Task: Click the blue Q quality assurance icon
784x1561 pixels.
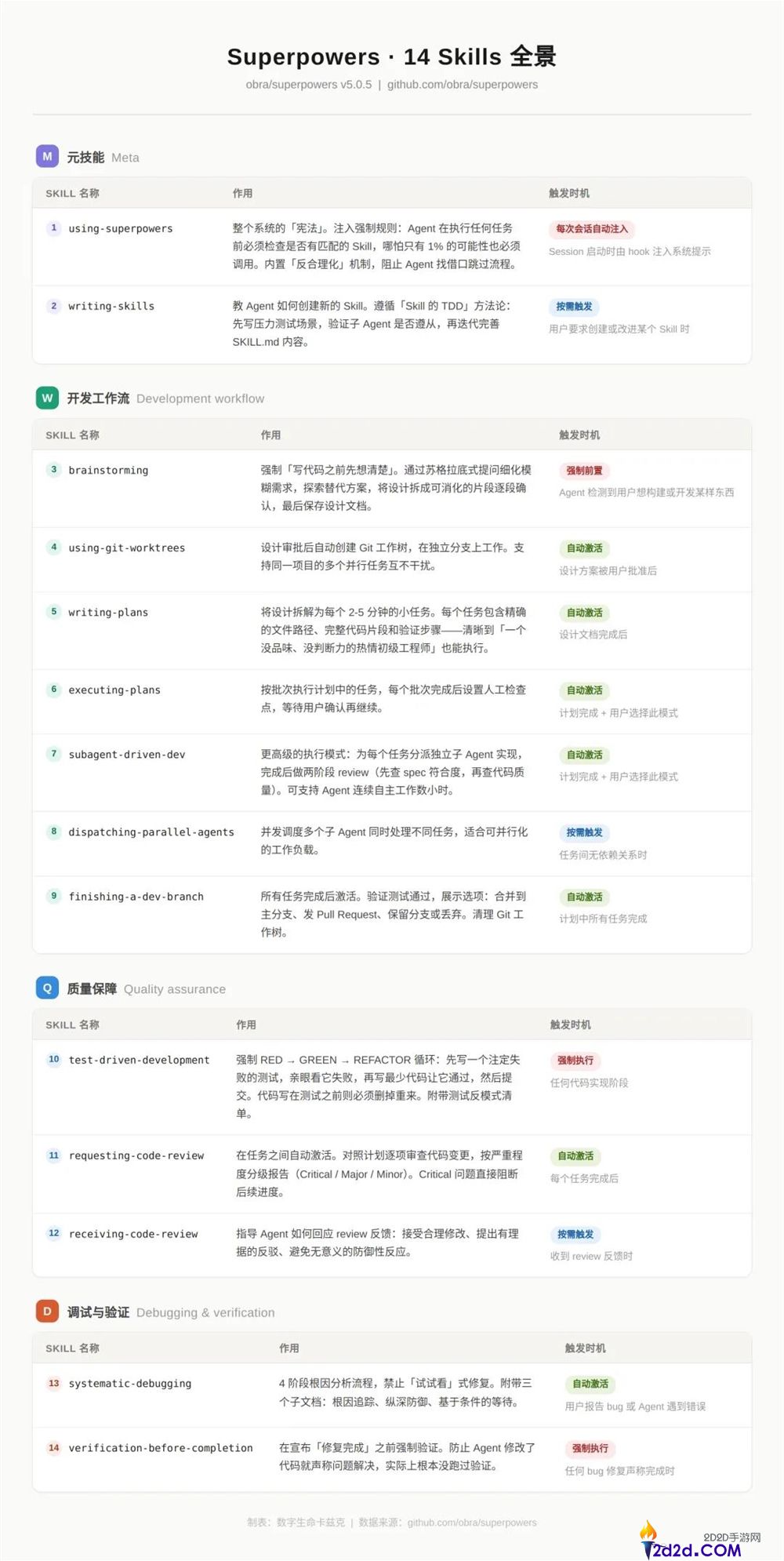Action: coord(47,988)
